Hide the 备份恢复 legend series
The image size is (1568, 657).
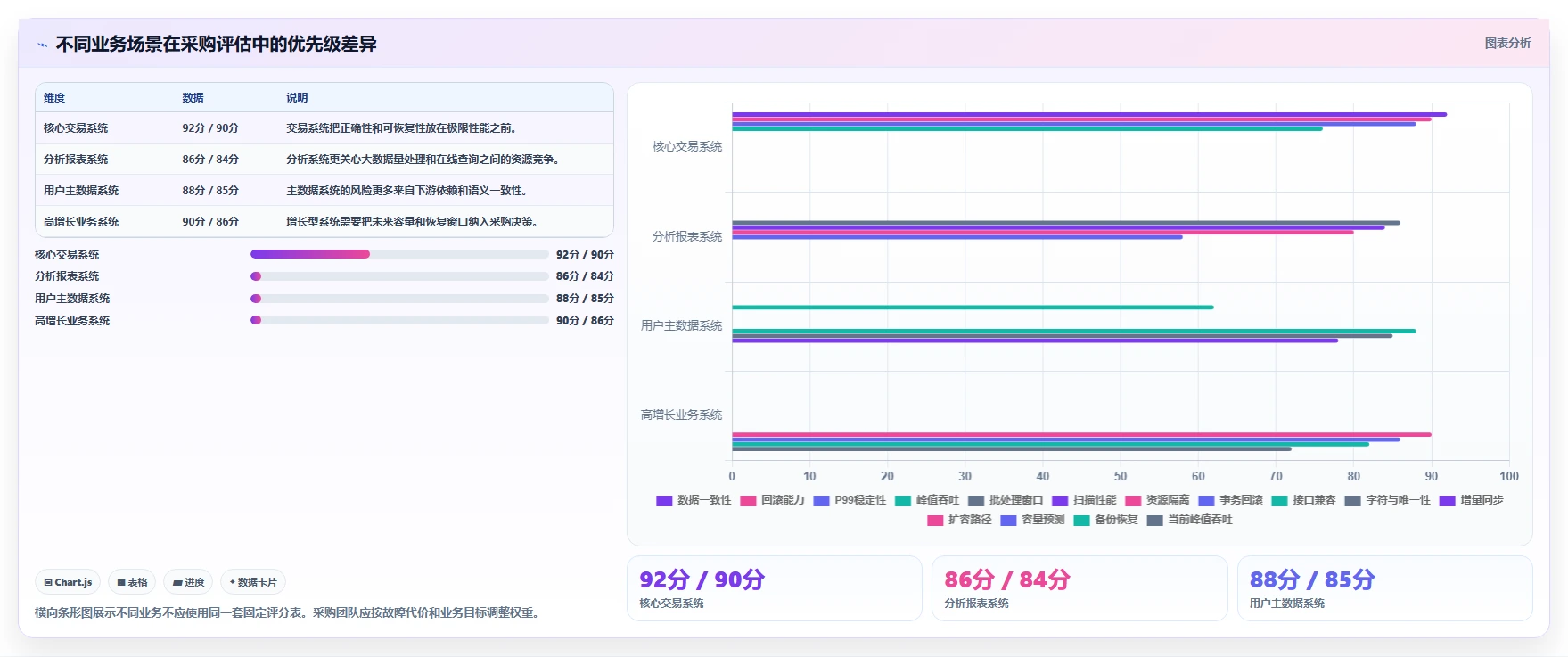1105,520
